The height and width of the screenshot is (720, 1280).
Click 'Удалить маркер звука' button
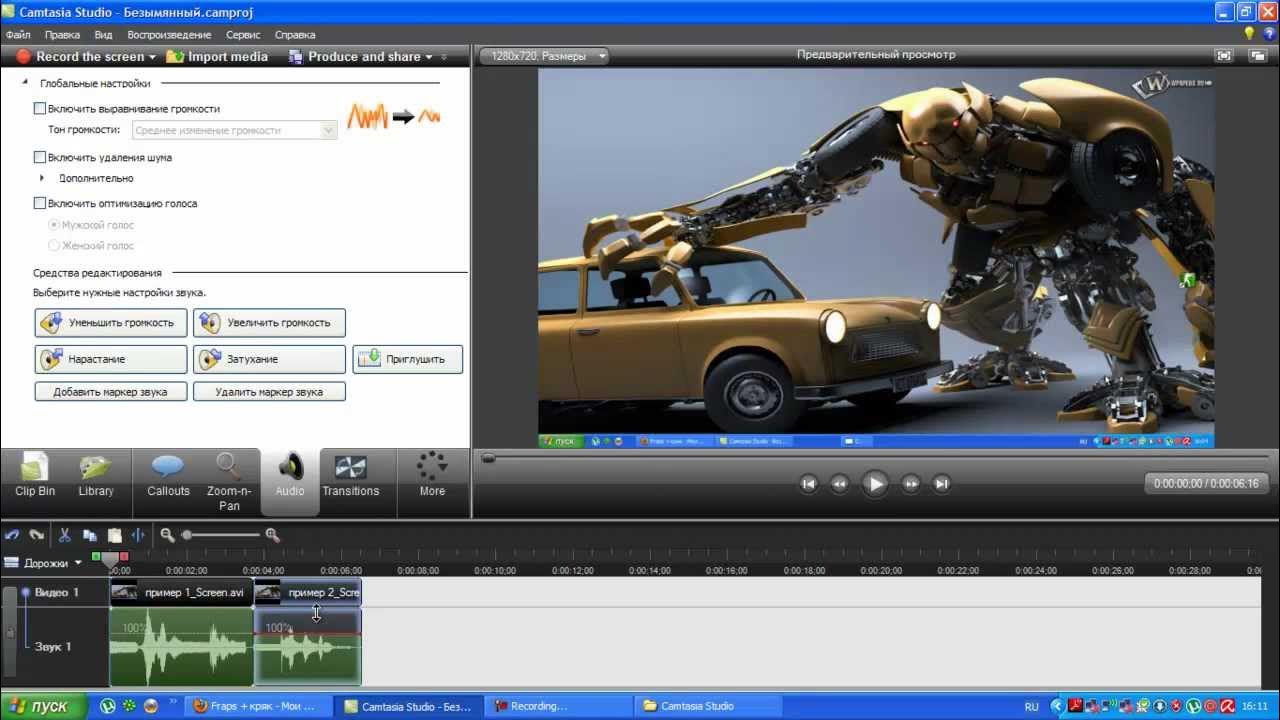(x=269, y=392)
